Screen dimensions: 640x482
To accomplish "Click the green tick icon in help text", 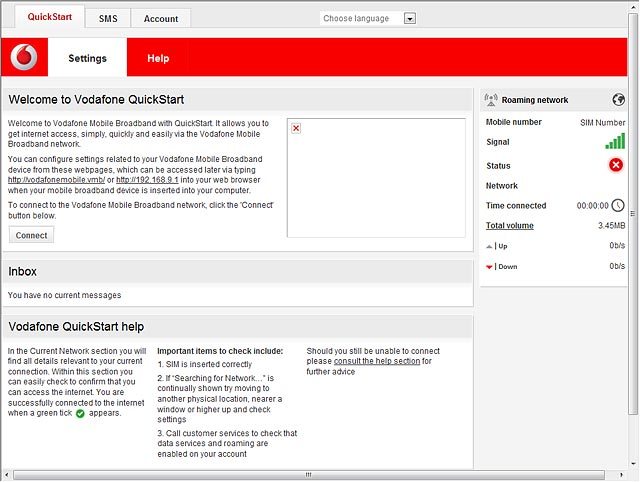I will pos(80,413).
